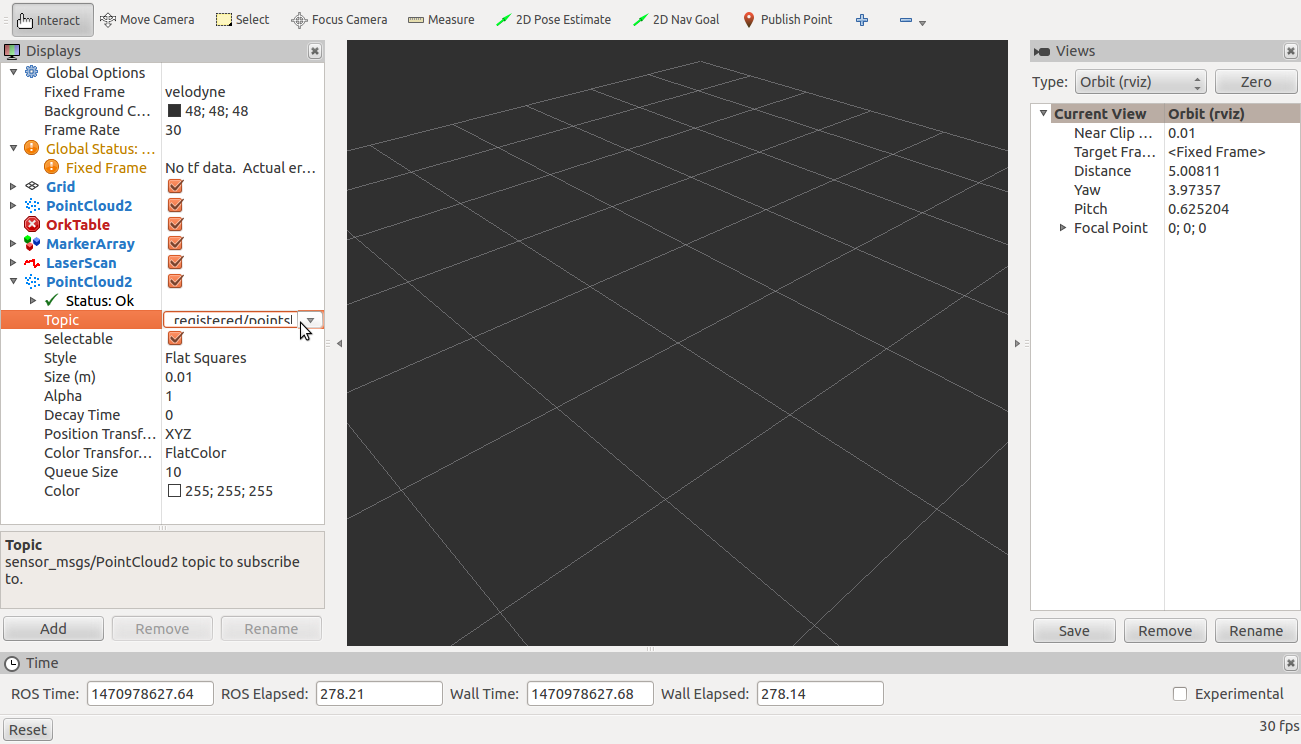Expand the MarkerArray display item
This screenshot has height=744, width=1301.
(13, 243)
